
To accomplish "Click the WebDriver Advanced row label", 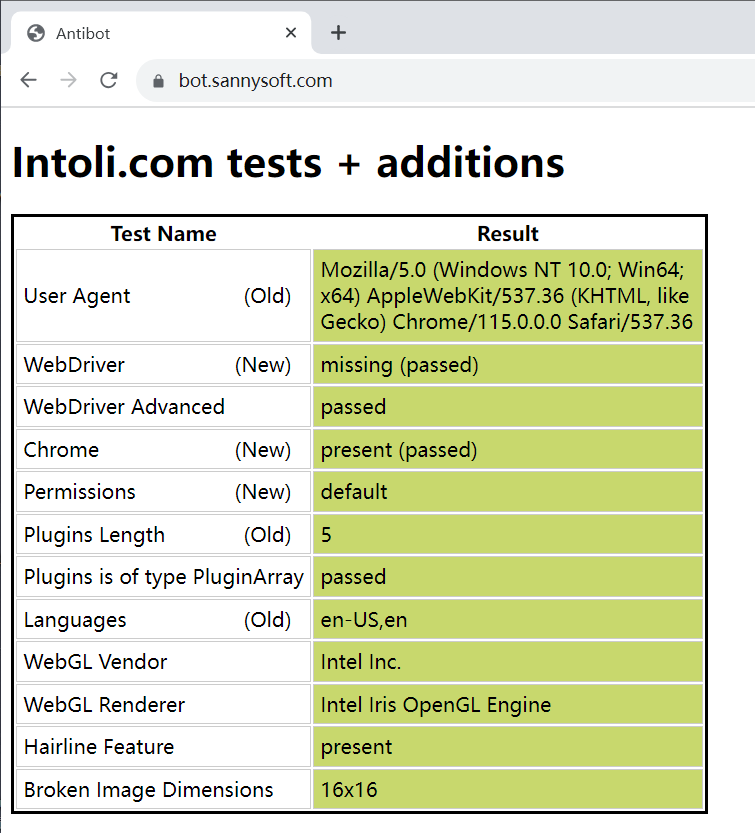I will [124, 407].
